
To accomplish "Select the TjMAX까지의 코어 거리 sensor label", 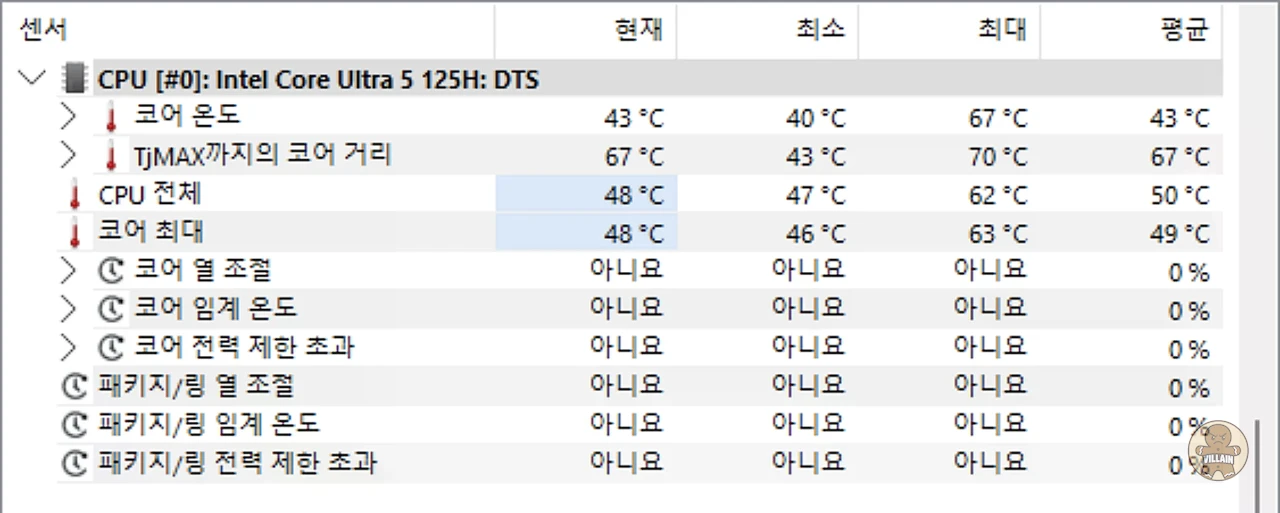I will click(262, 155).
